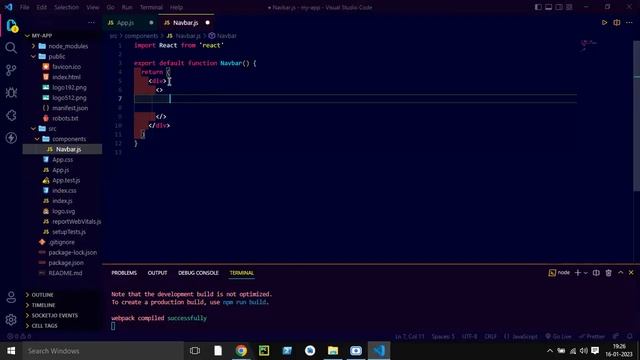640x360 pixels.
Task: Switch to the DEBUG CONSOLE tab
Action: [198, 273]
